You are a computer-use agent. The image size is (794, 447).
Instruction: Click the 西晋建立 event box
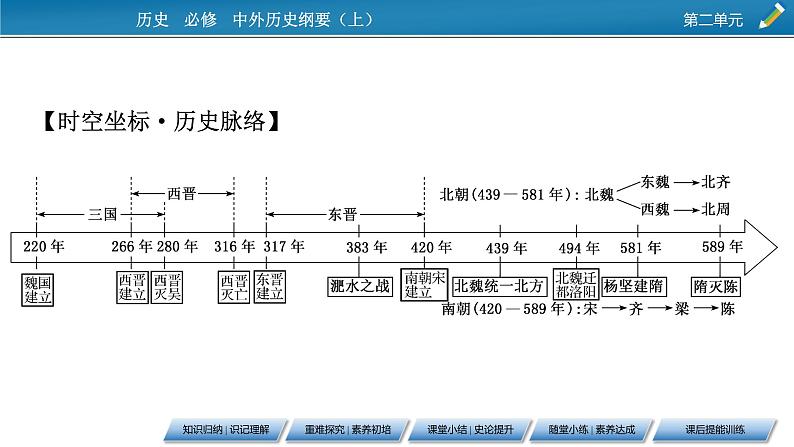(x=132, y=287)
